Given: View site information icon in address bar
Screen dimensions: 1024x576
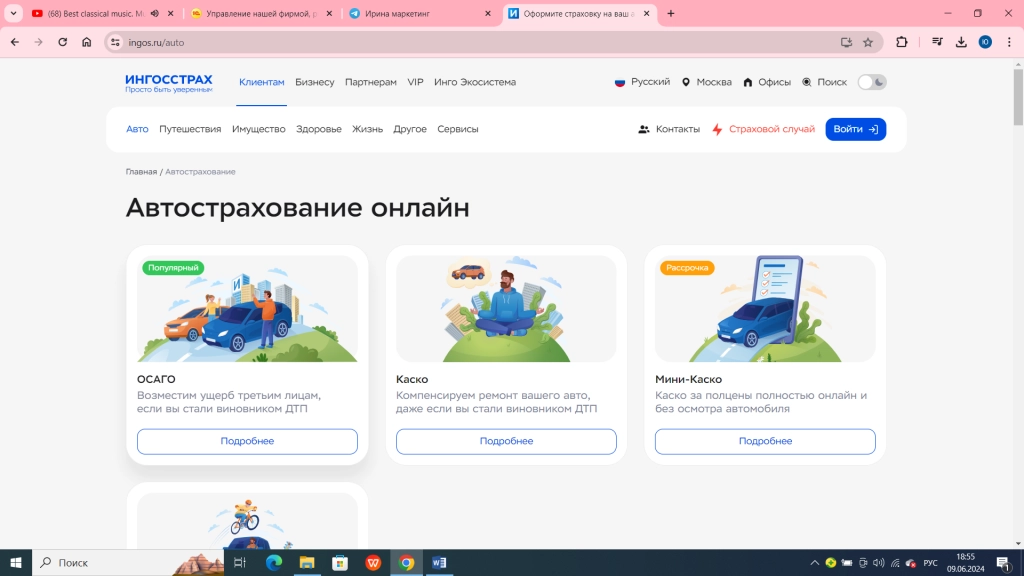Looking at the screenshot, I should [x=115, y=42].
